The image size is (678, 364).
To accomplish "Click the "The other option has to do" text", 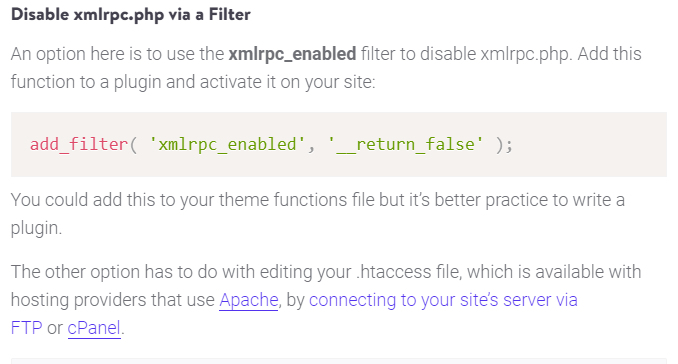I will (114, 272).
